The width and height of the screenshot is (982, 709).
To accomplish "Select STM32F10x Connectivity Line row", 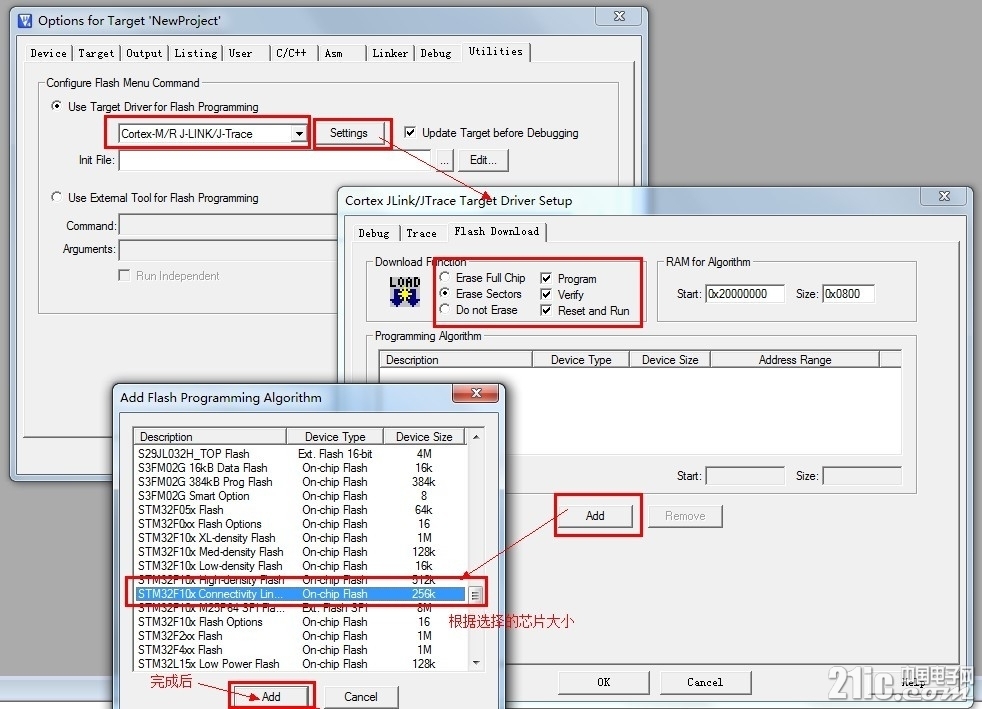I will [x=301, y=594].
